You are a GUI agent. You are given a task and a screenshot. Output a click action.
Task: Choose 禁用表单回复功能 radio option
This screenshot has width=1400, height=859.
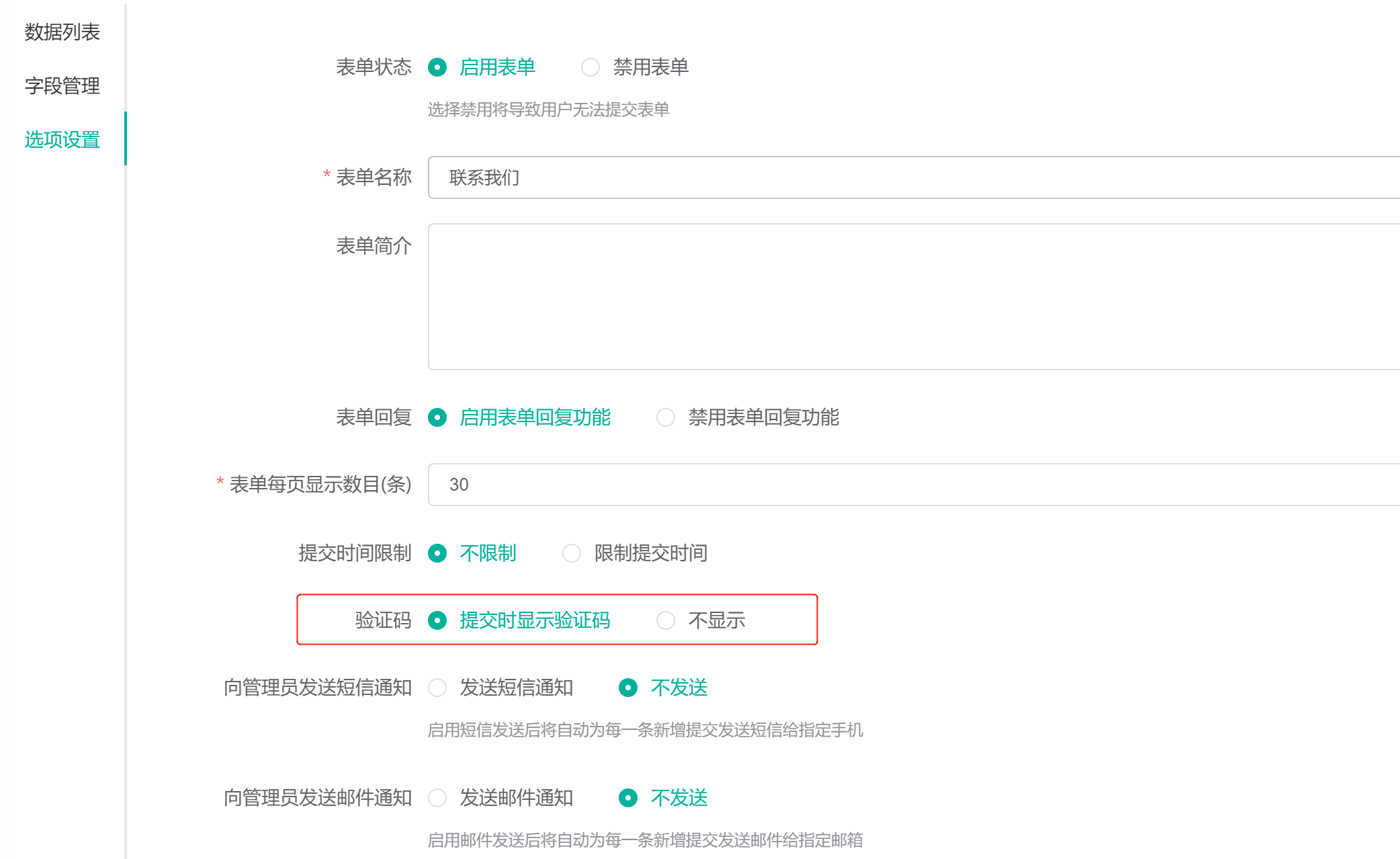[666, 417]
